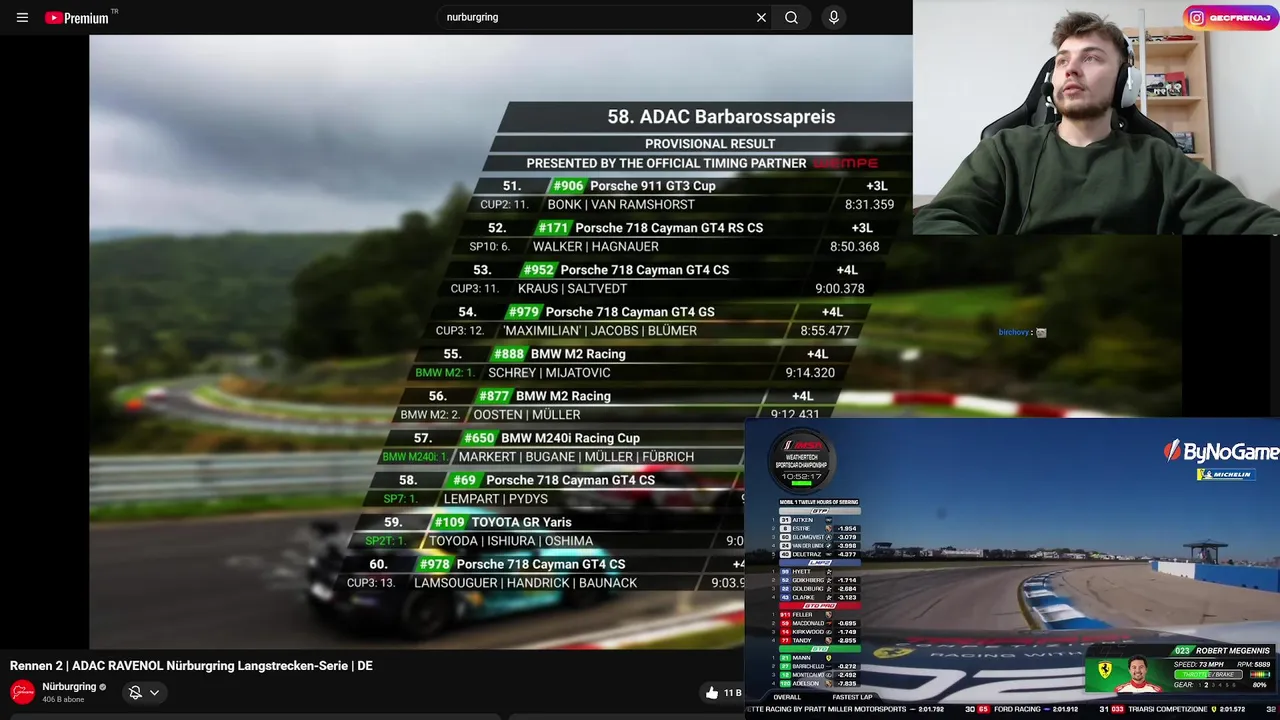Click the 8:55.477 lap time
This screenshot has width=1280, height=720.
click(x=825, y=331)
